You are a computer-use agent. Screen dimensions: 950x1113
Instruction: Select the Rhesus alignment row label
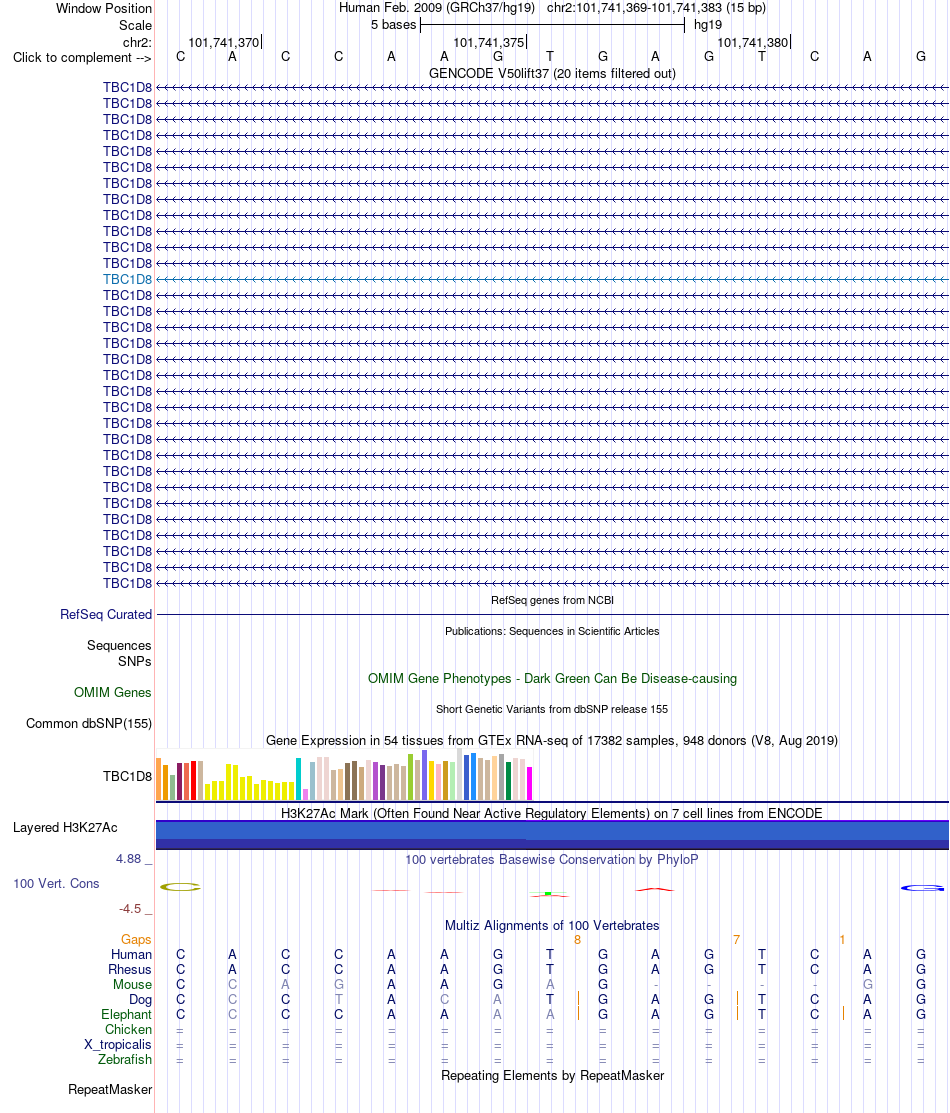130,970
